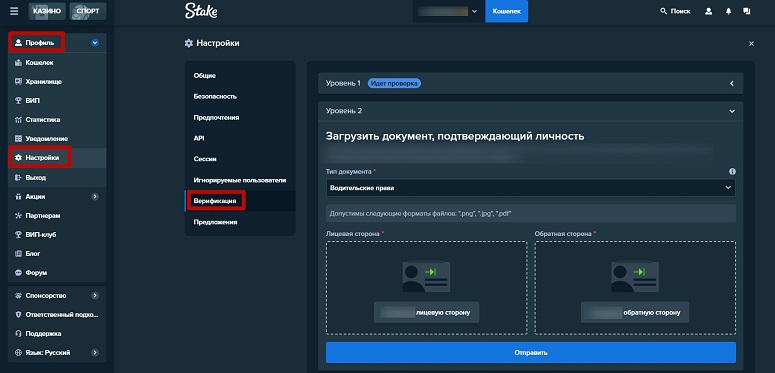This screenshot has height=373, width=775.
Task: Collapse the Профиль sidebar section
Action: click(95, 43)
